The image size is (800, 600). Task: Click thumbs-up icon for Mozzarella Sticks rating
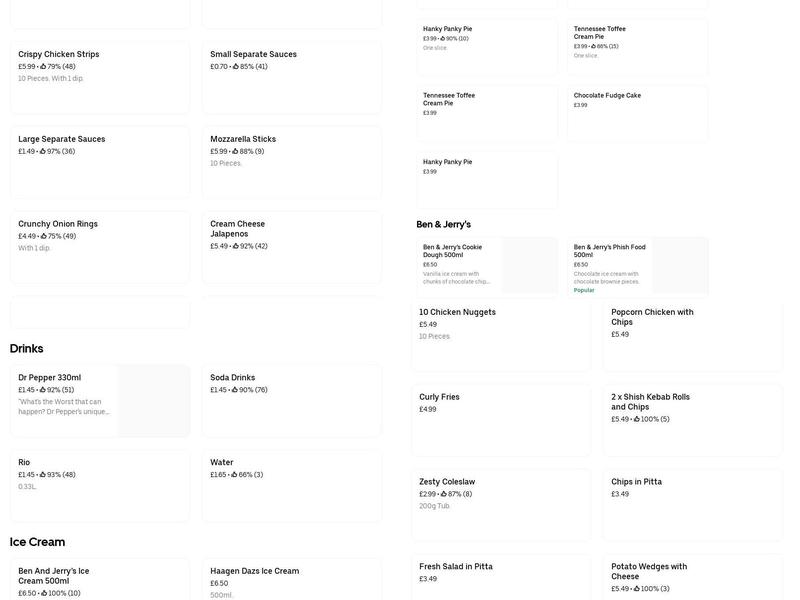[236, 152]
